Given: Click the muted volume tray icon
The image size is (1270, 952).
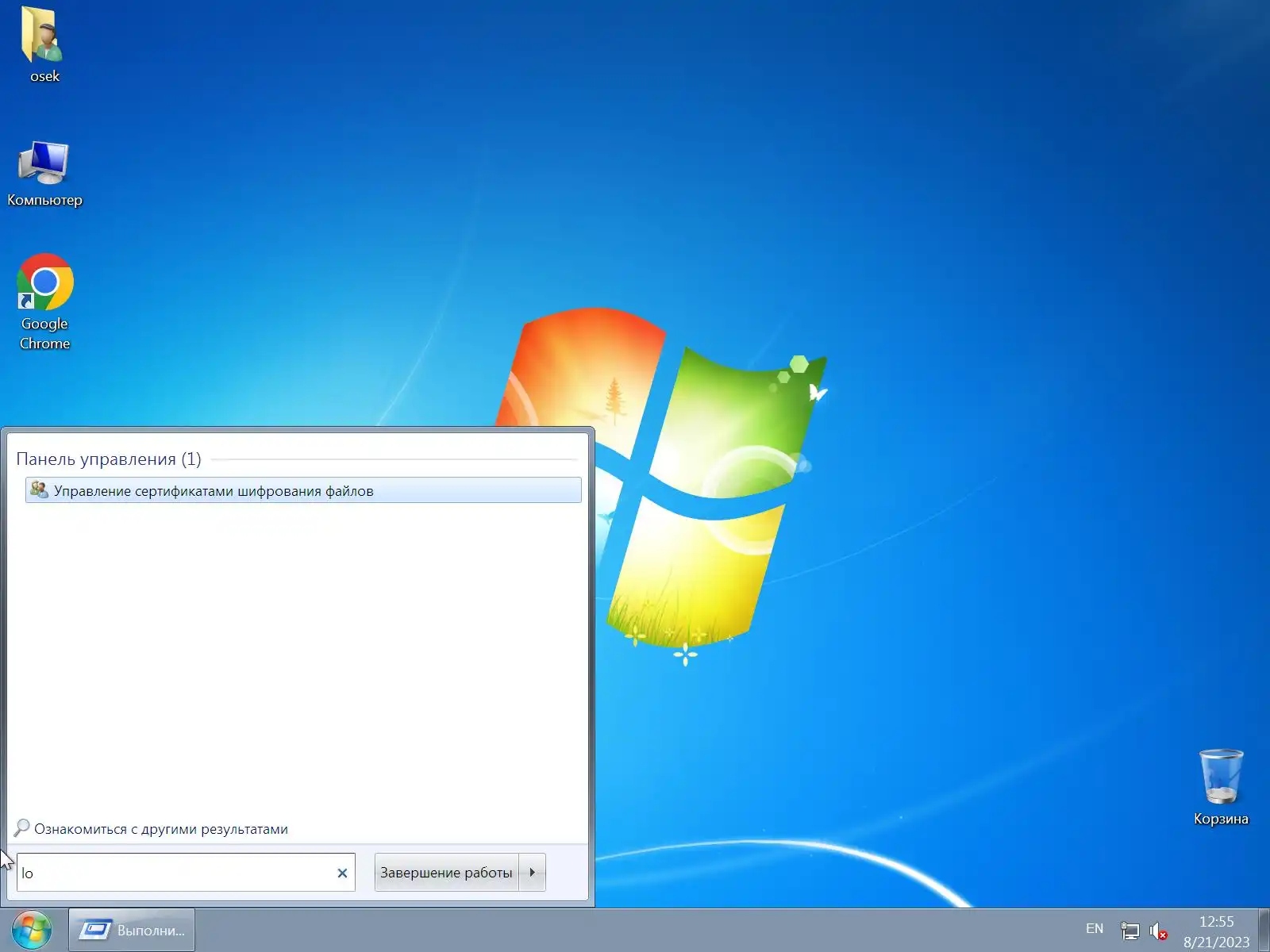Looking at the screenshot, I should pyautogui.click(x=1158, y=930).
